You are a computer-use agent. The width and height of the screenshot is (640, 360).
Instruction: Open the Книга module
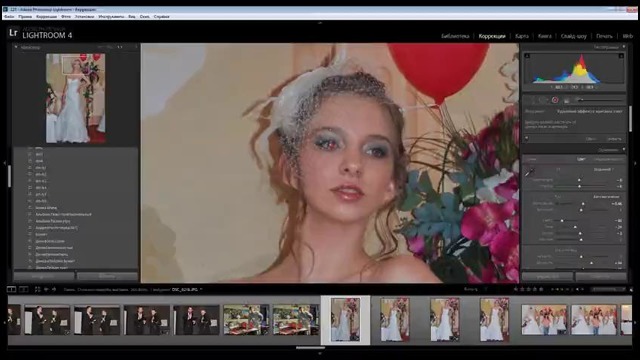tap(544, 36)
